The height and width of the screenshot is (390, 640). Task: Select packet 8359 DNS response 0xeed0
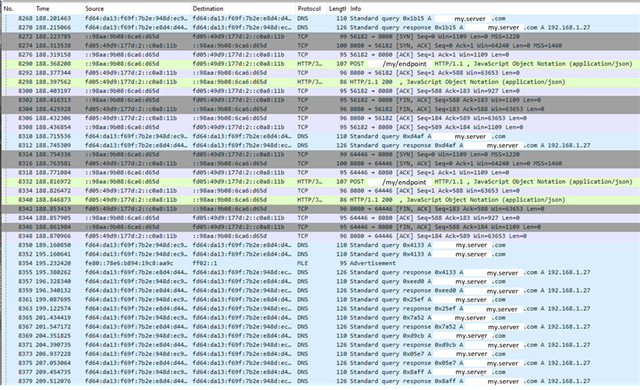[x=320, y=290]
